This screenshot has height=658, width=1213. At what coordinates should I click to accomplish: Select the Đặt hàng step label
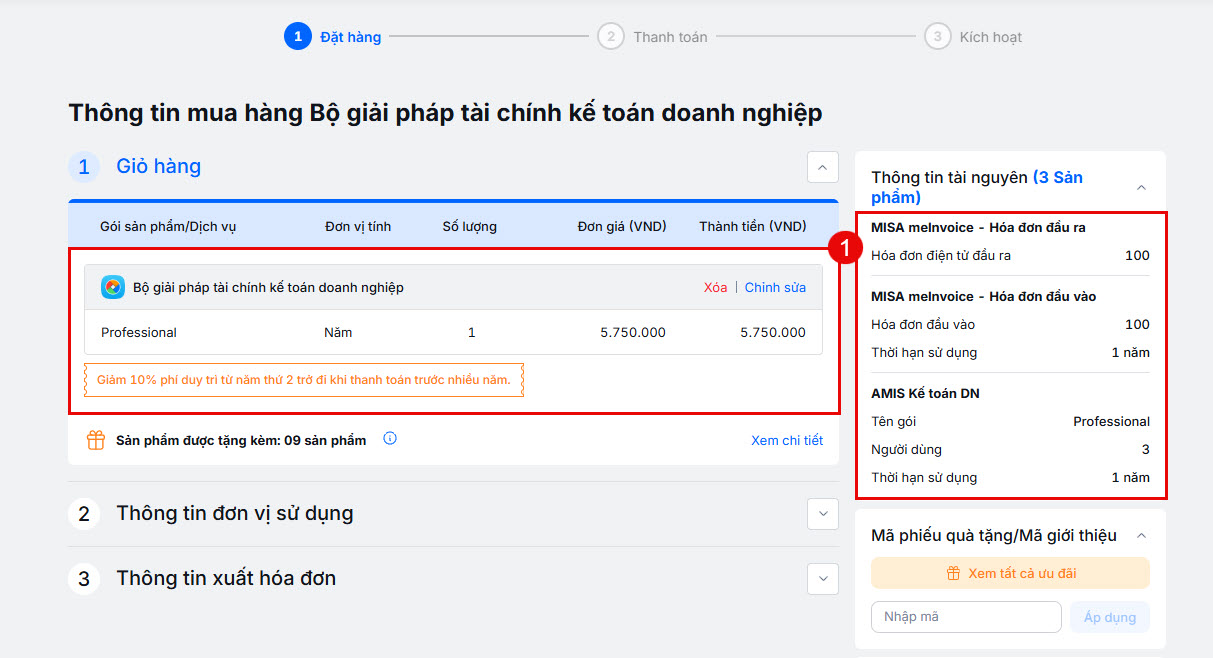350,37
